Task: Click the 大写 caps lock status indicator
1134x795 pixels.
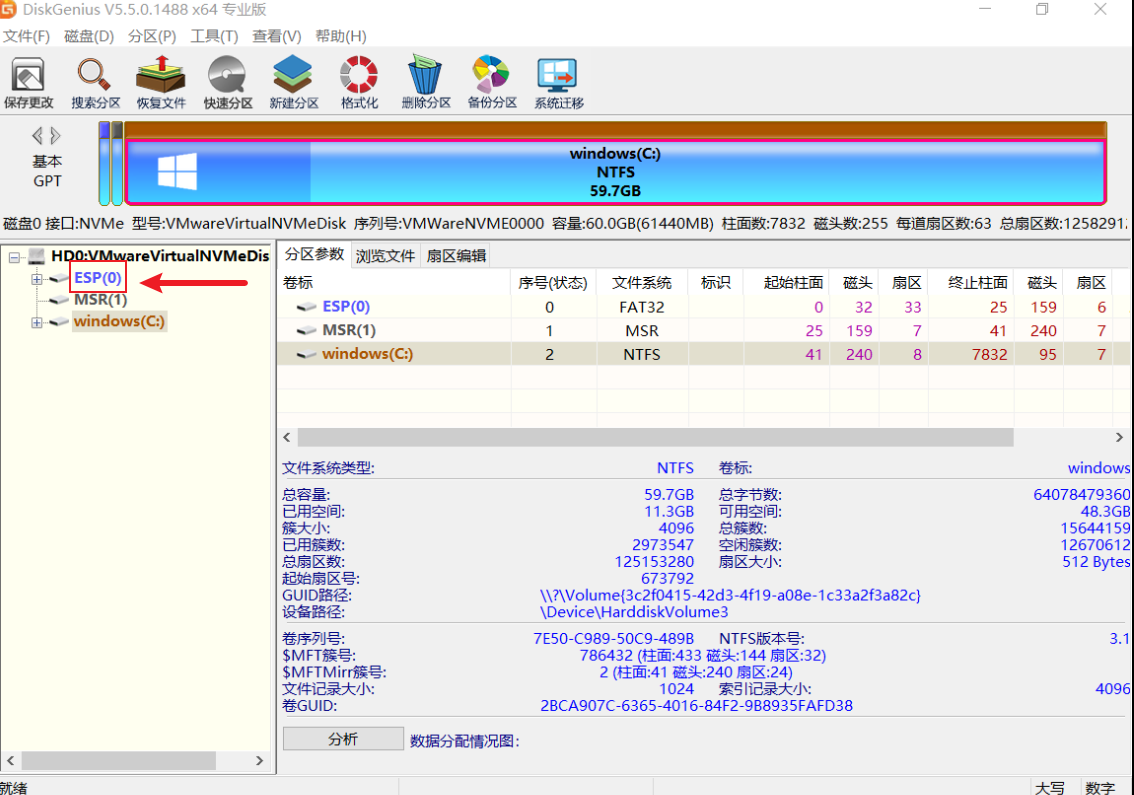Action: click(1050, 788)
